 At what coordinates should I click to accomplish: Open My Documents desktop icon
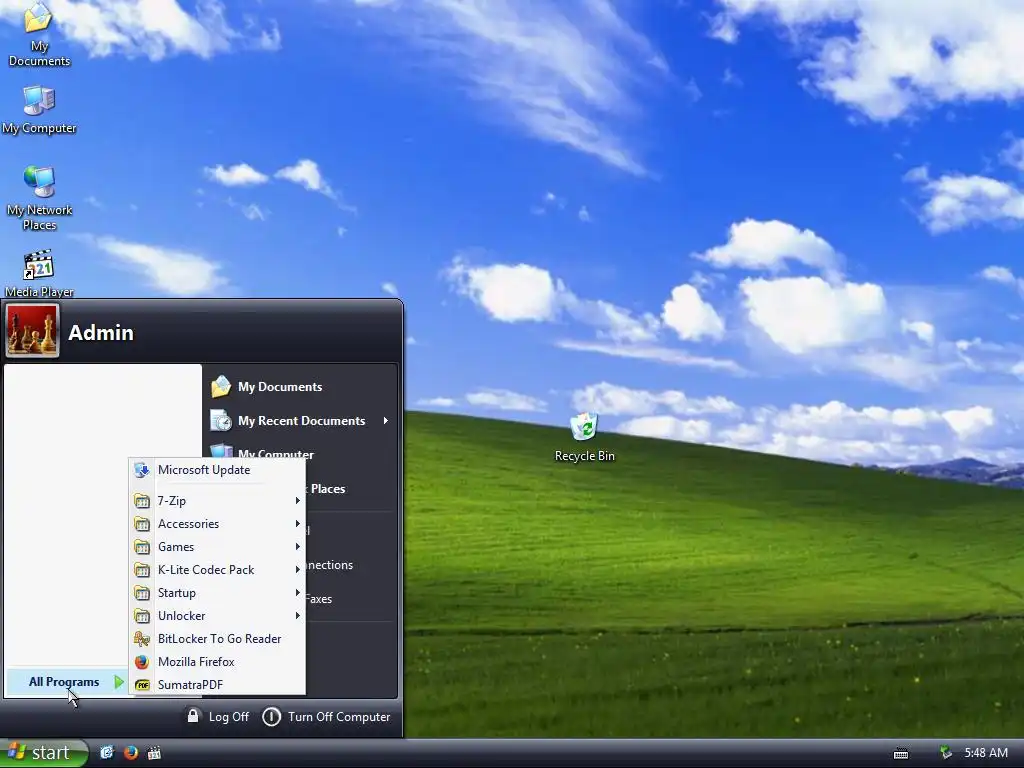[39, 35]
